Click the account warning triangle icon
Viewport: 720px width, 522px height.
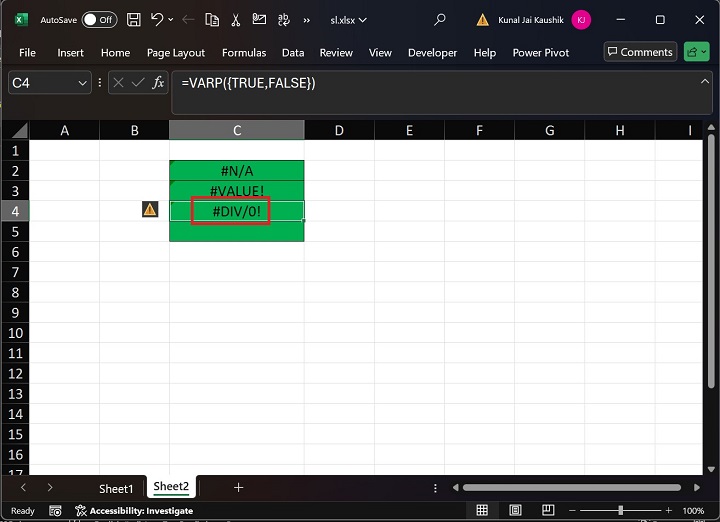[x=483, y=20]
